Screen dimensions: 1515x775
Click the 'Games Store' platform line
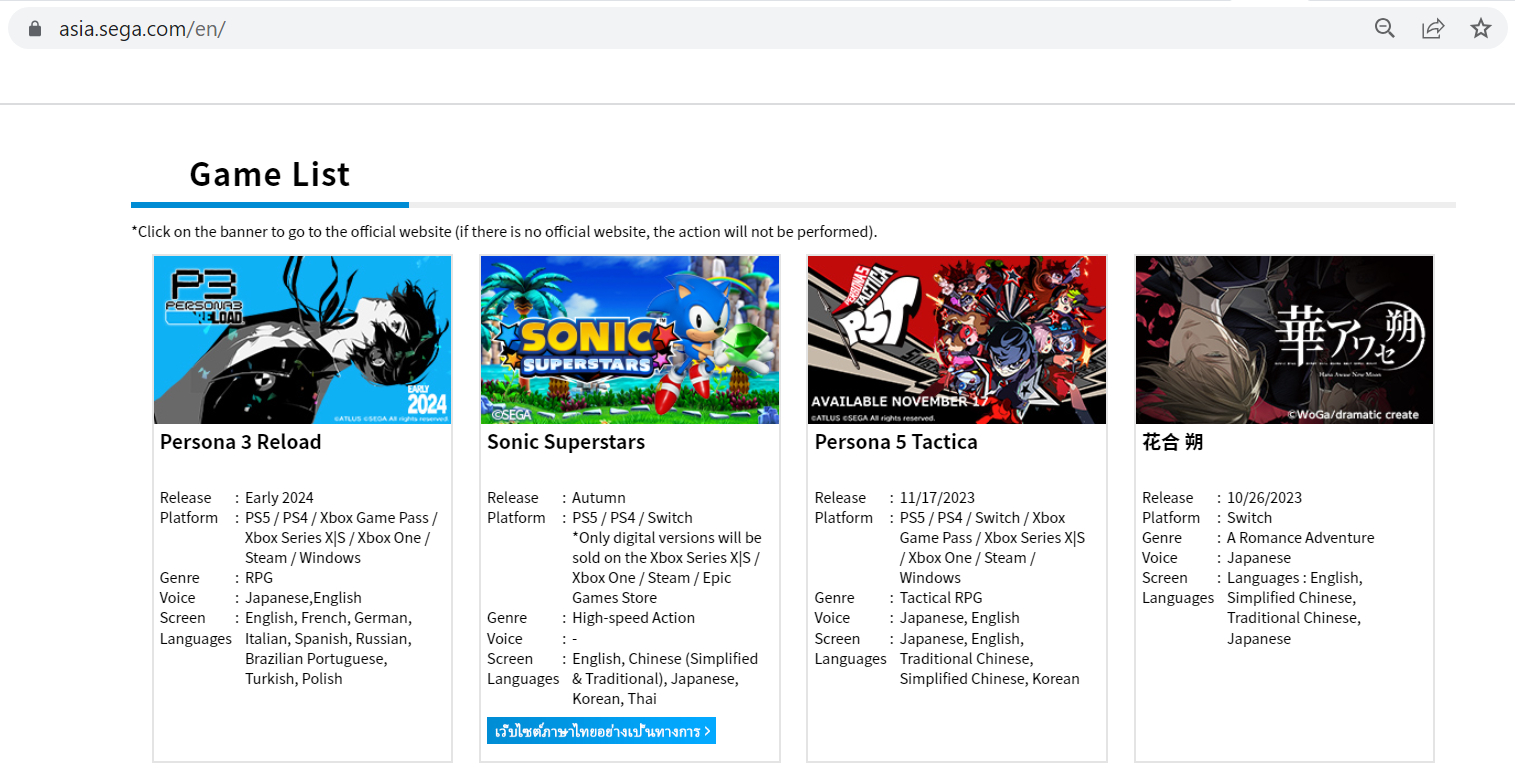tap(614, 598)
